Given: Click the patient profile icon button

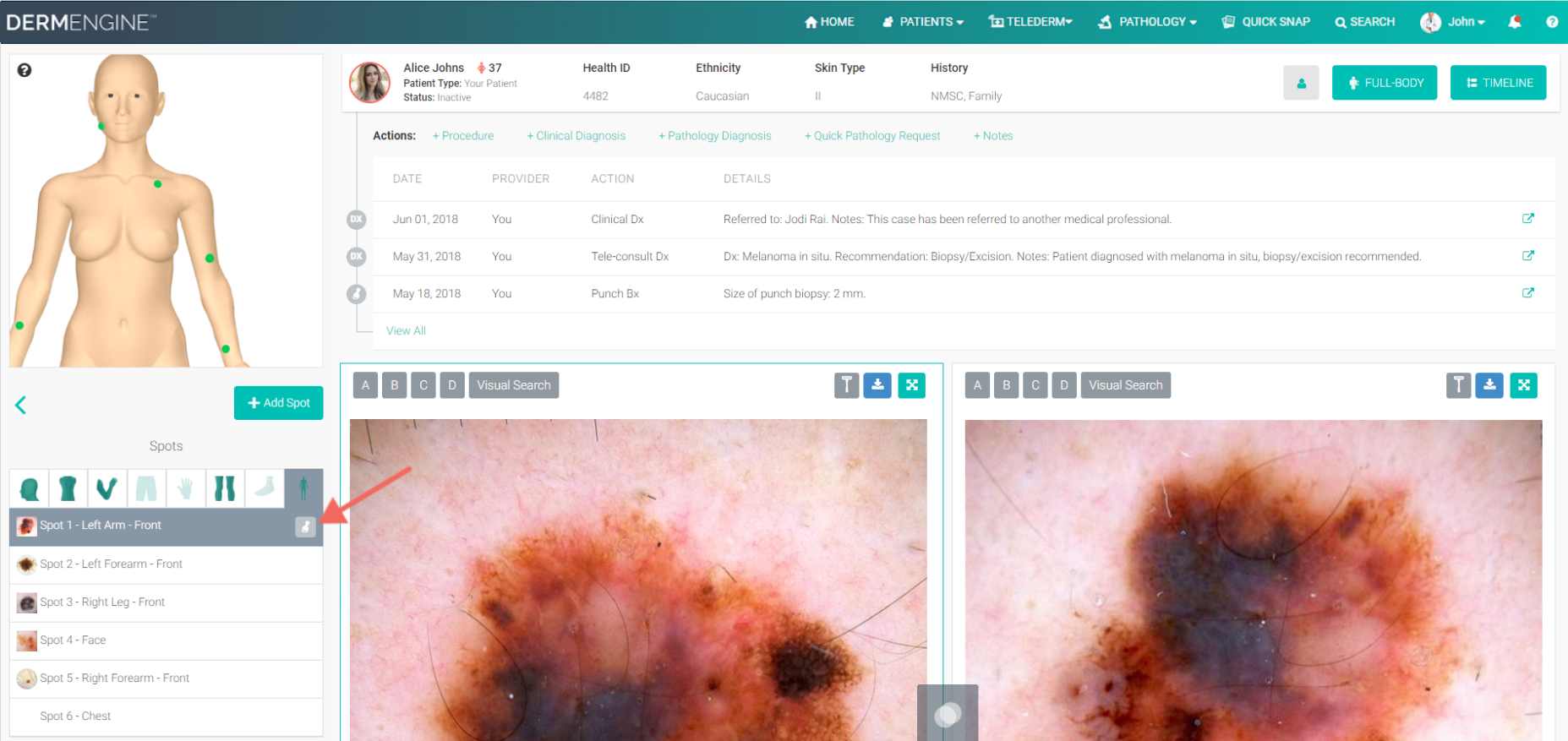Looking at the screenshot, I should coord(1301,83).
